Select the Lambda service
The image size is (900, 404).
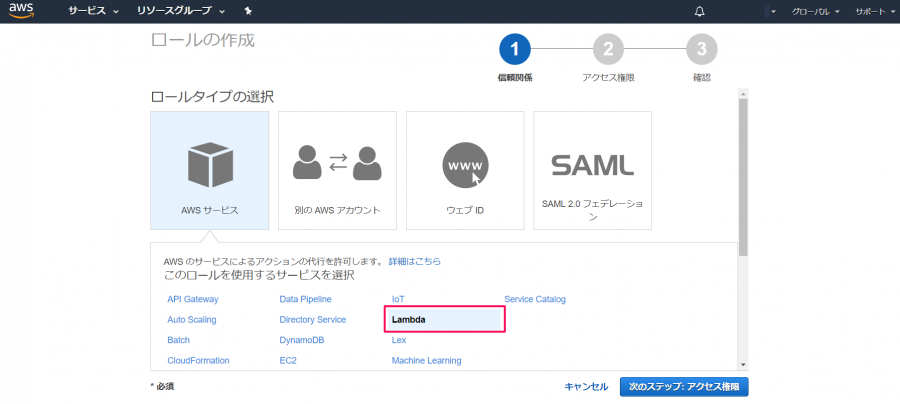tap(445, 320)
